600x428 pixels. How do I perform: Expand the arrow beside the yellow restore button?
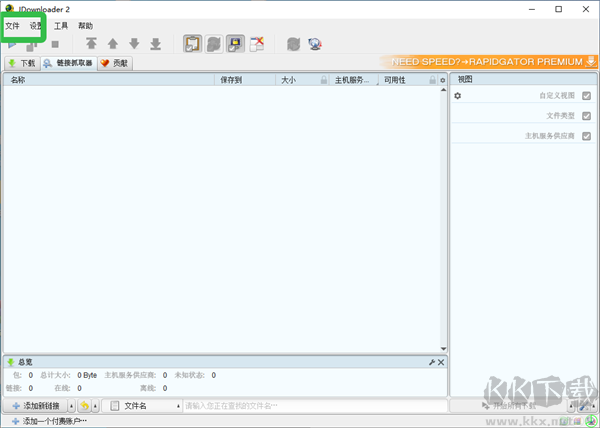click(95, 406)
